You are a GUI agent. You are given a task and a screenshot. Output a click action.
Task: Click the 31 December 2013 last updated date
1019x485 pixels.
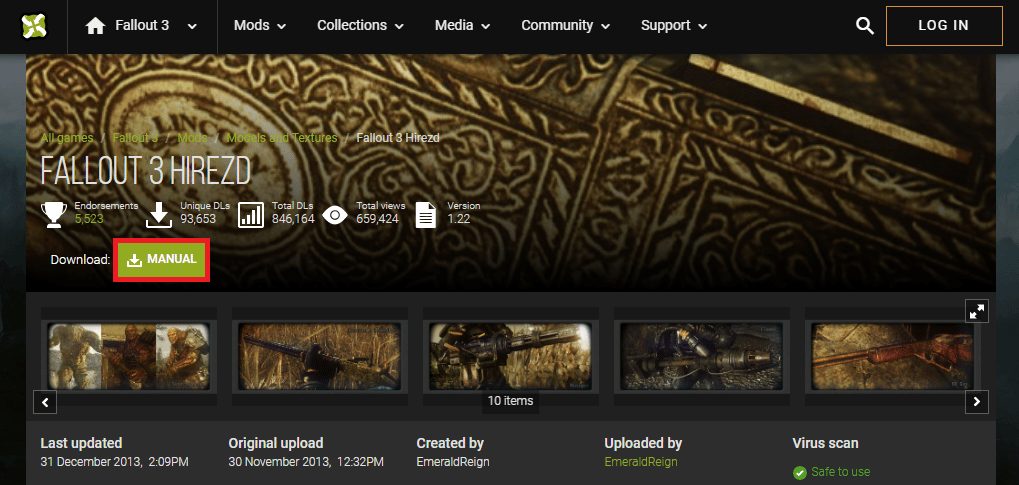(114, 462)
